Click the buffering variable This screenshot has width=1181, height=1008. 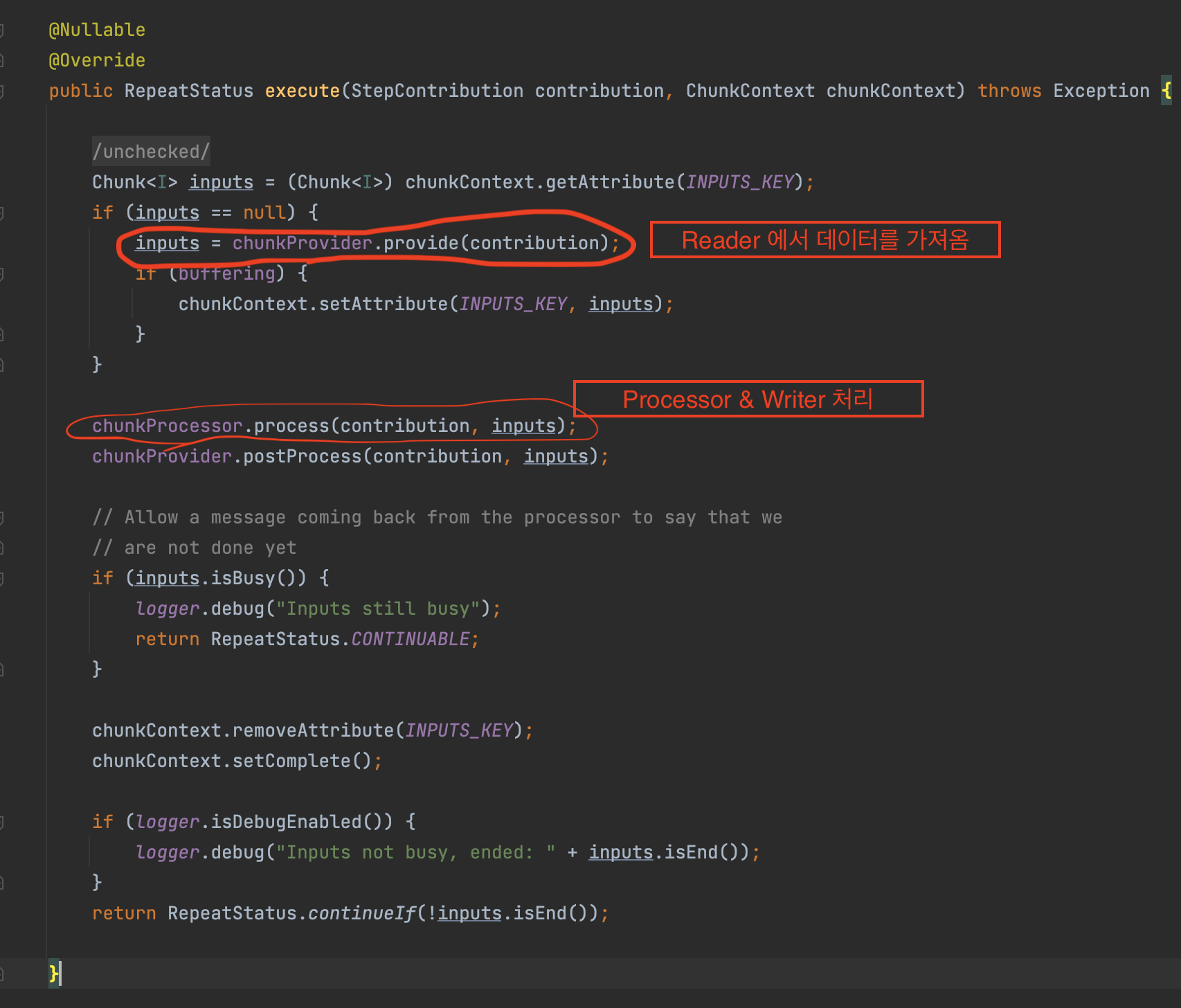point(227,273)
